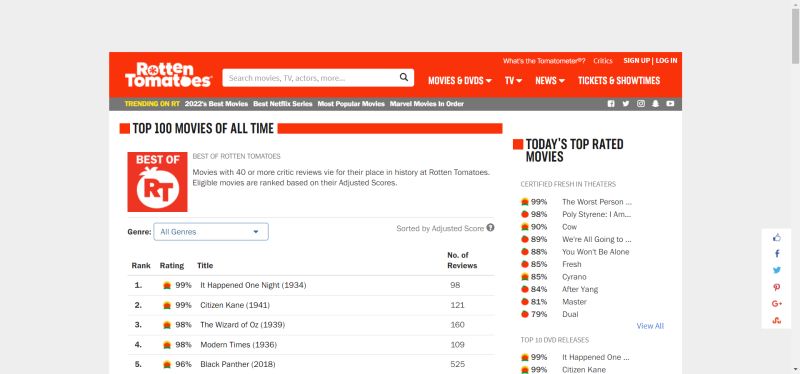Screen dimensions: 800x374
Task: Click the tomato icon next to Dual
Action: (x=524, y=314)
